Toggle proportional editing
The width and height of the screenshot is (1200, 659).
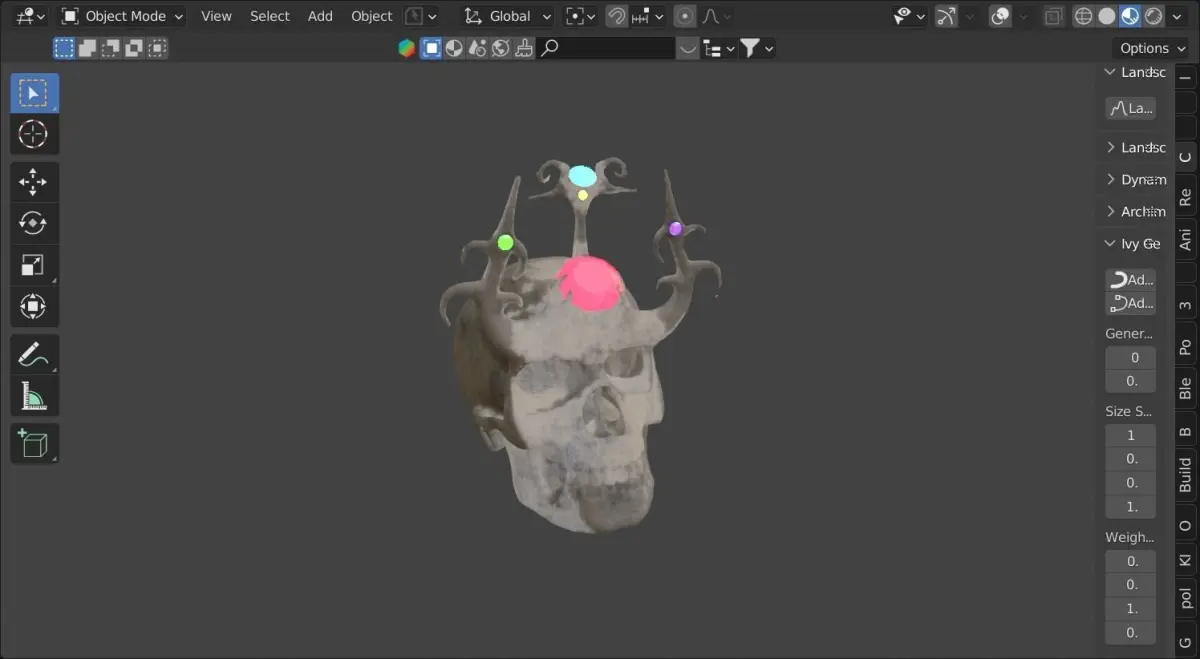[x=685, y=16]
